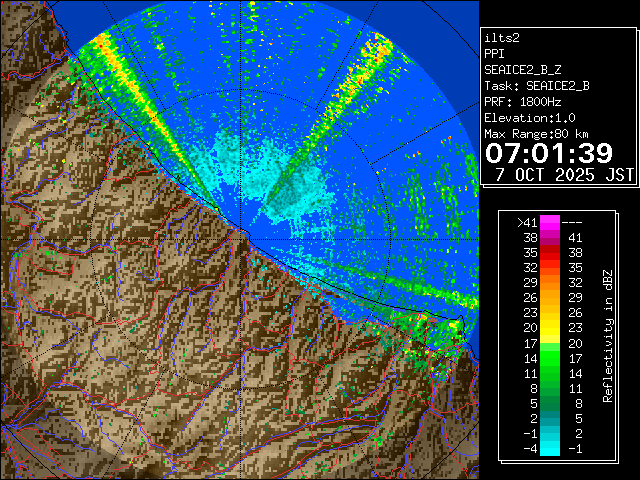
Task: Click the Reflectivity in dBZ axis label
Action: click(607, 335)
